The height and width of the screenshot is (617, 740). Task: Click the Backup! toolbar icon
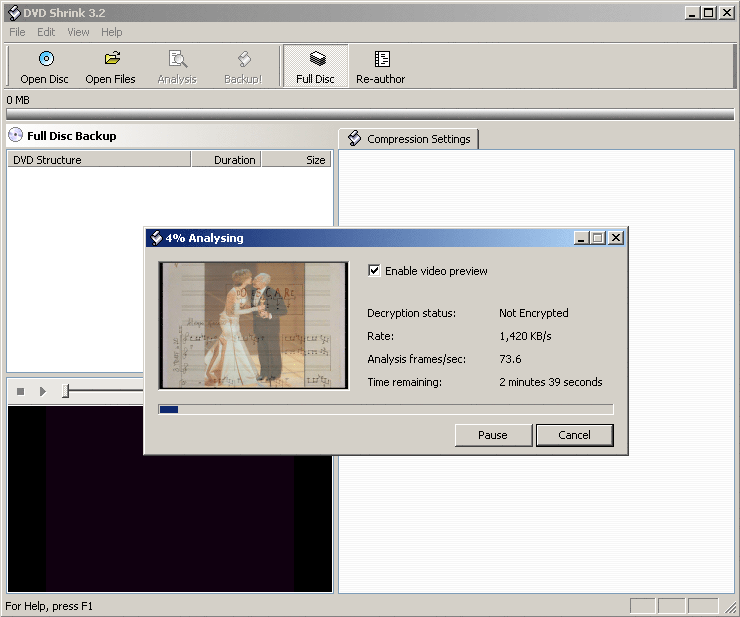(x=244, y=59)
